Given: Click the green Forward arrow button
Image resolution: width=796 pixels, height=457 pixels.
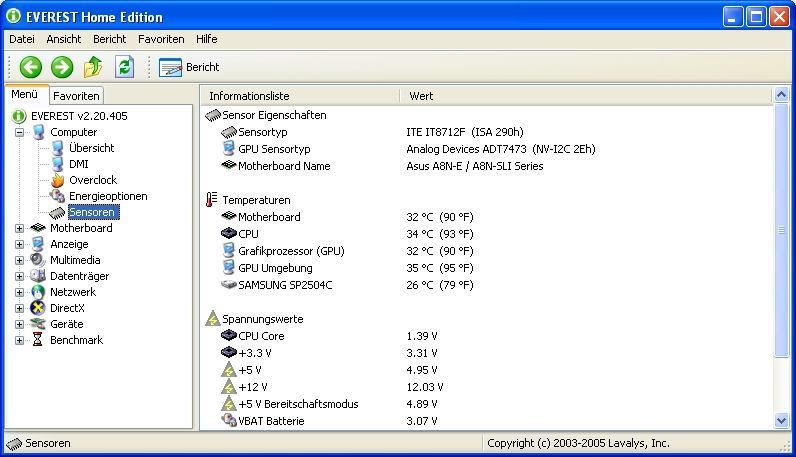Looking at the screenshot, I should click(62, 67).
